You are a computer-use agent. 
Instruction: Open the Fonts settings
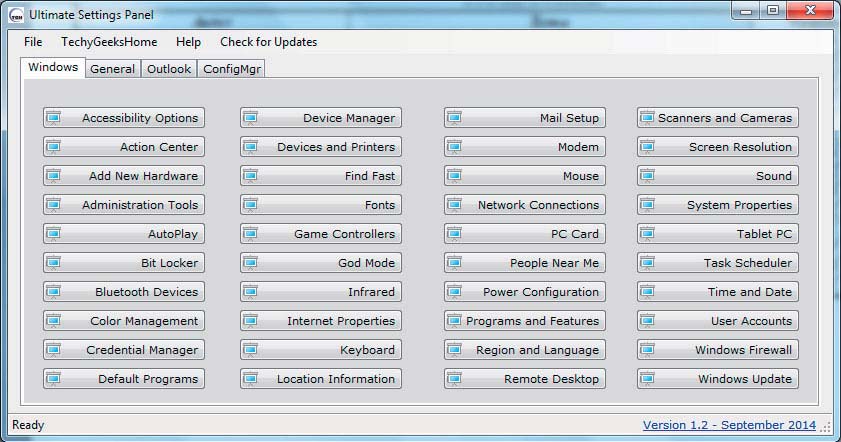(x=321, y=204)
